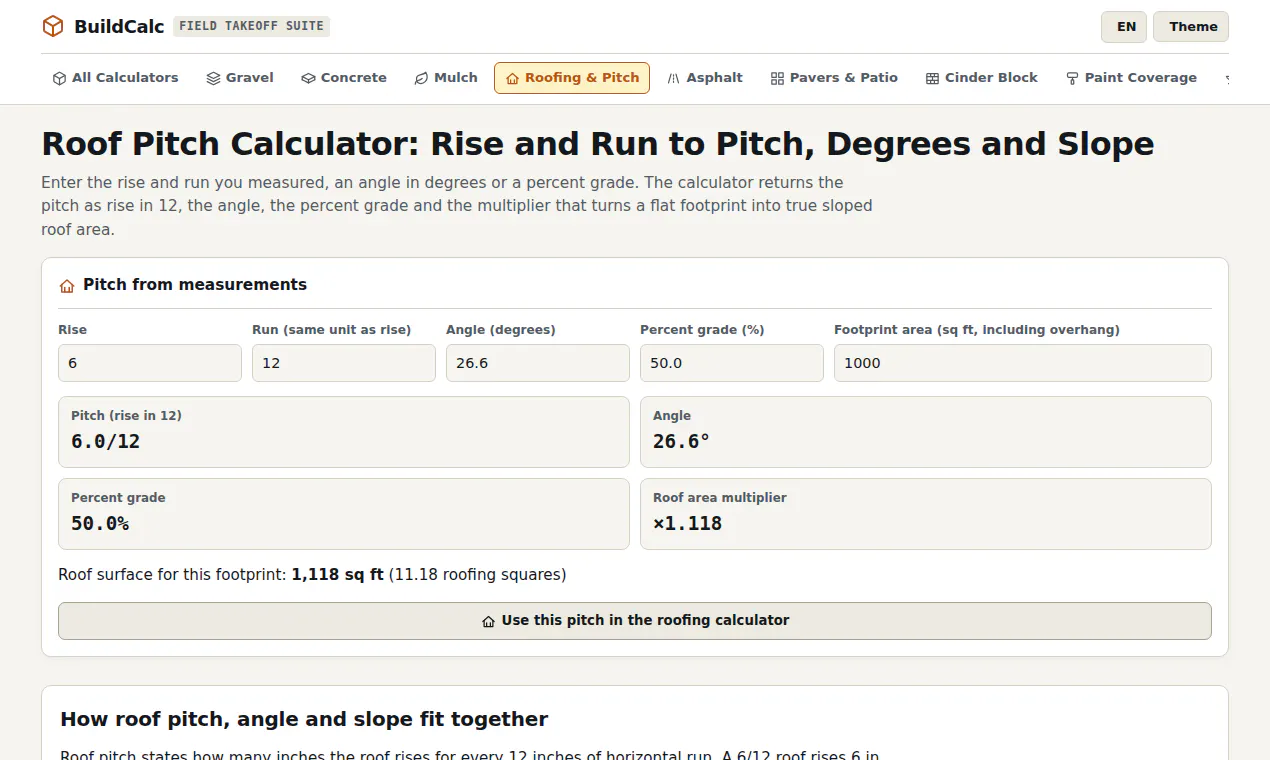Screen dimensions: 1270x760
Task: Click the Percent grade (%) input field
Action: (732, 363)
